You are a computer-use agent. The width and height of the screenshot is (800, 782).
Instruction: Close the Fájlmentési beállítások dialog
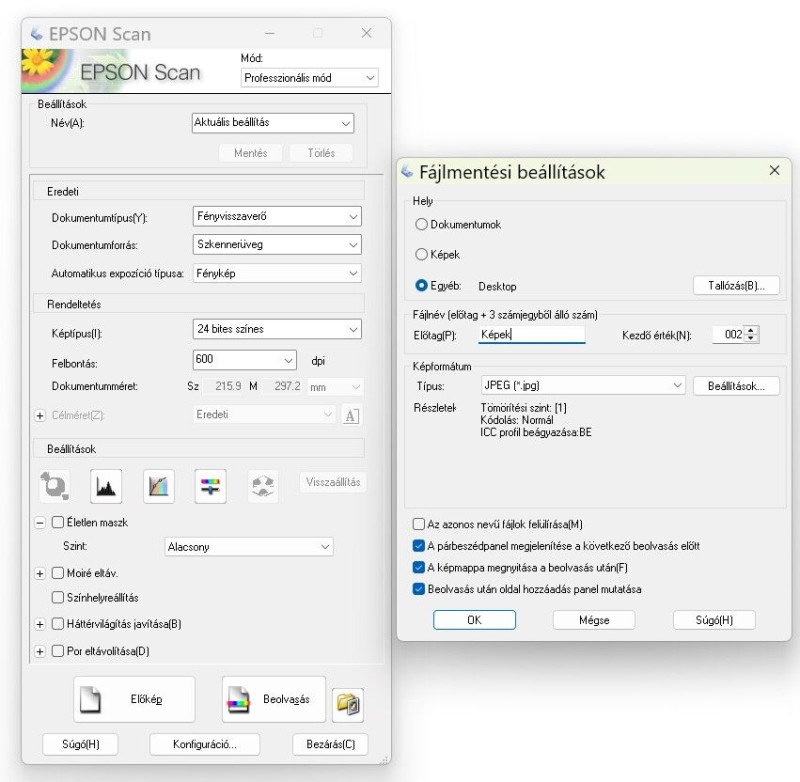(x=774, y=170)
